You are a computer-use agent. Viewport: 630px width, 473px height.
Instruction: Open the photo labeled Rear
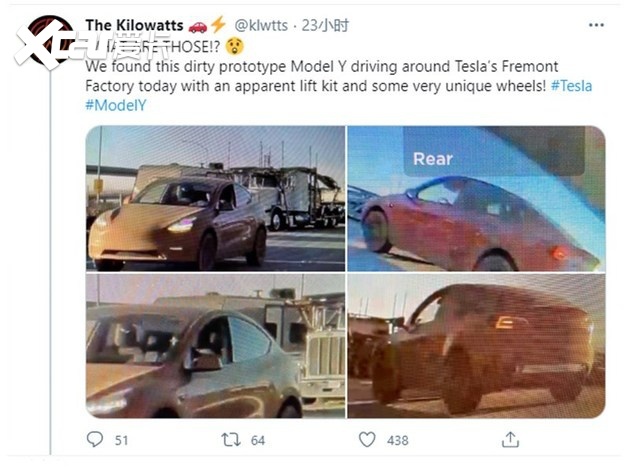(x=476, y=197)
